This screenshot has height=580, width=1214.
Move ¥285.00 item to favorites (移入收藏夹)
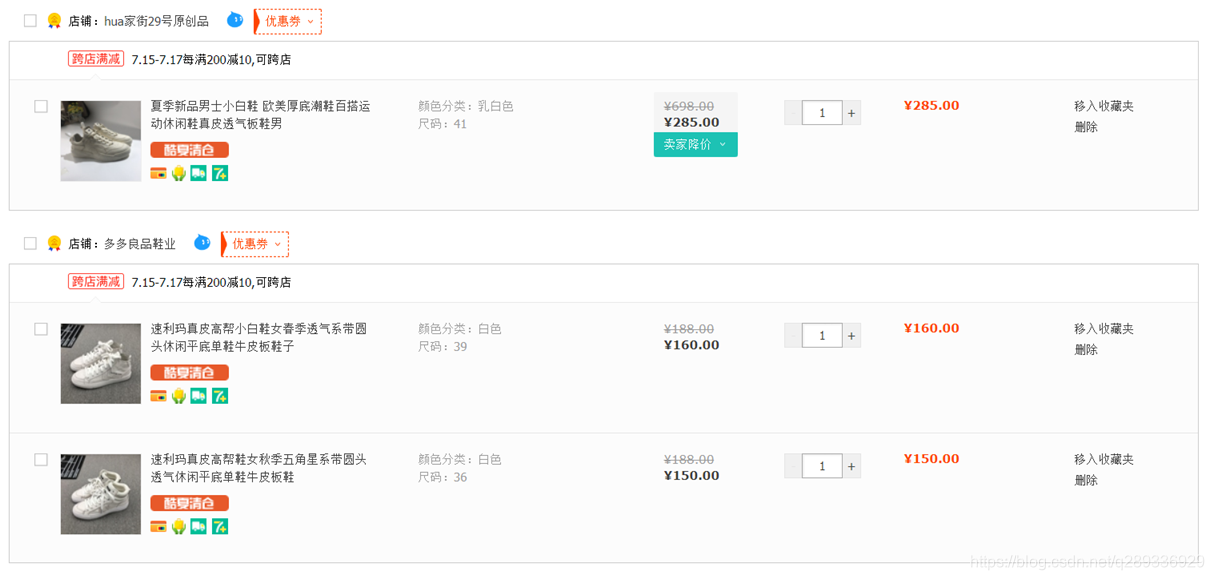[1104, 106]
